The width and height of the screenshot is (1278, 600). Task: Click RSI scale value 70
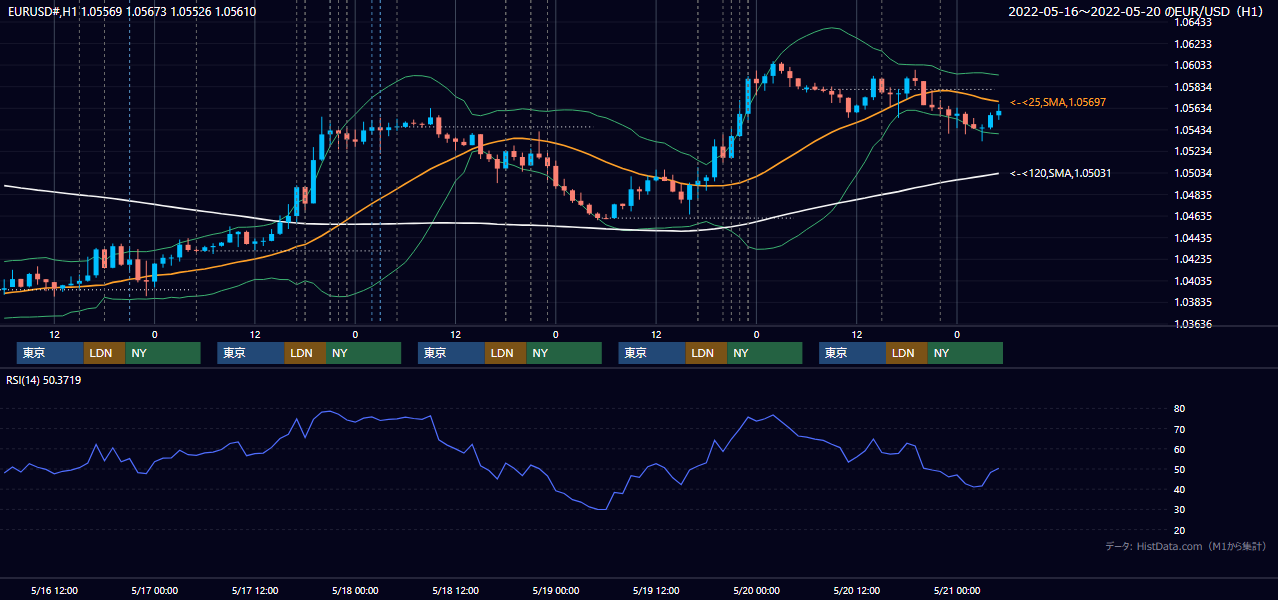coord(1180,429)
